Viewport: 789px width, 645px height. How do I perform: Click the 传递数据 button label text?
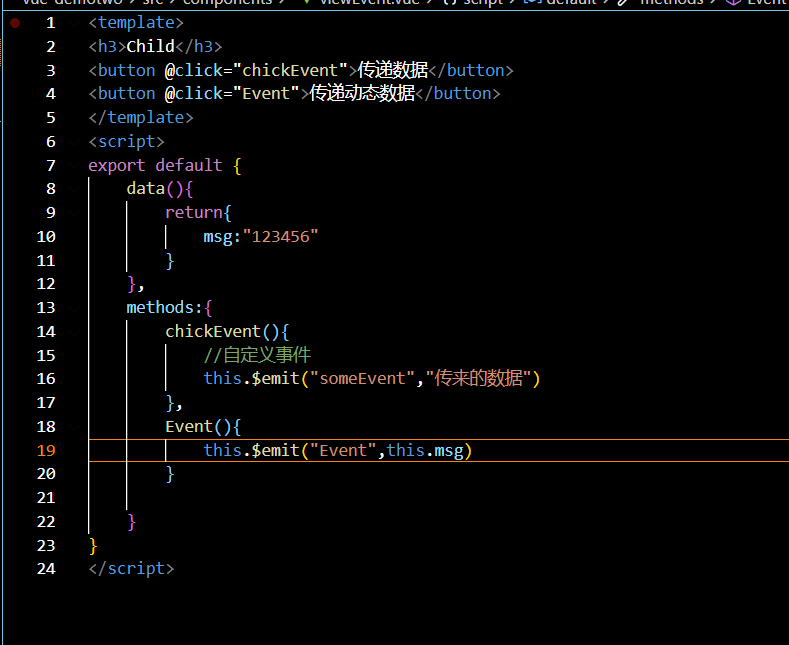(392, 70)
